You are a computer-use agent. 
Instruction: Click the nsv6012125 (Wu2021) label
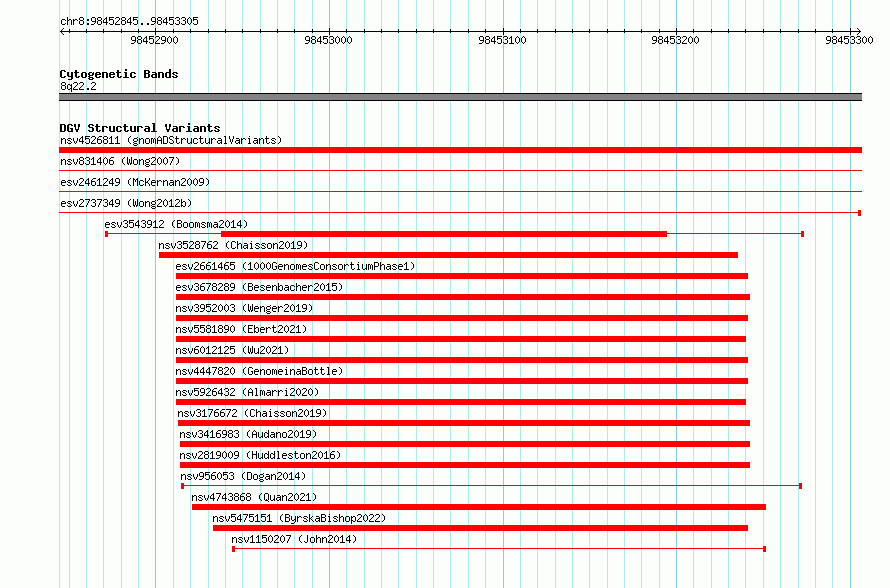(x=232, y=350)
